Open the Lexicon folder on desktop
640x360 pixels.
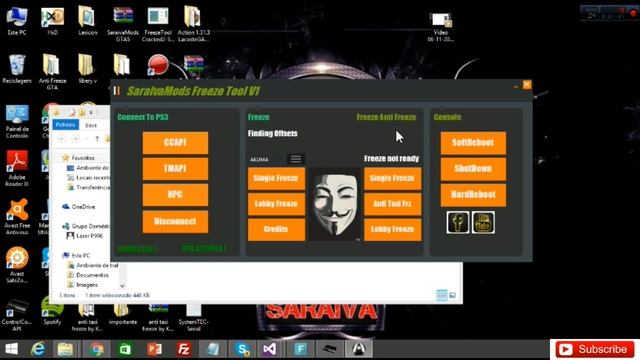(87, 21)
